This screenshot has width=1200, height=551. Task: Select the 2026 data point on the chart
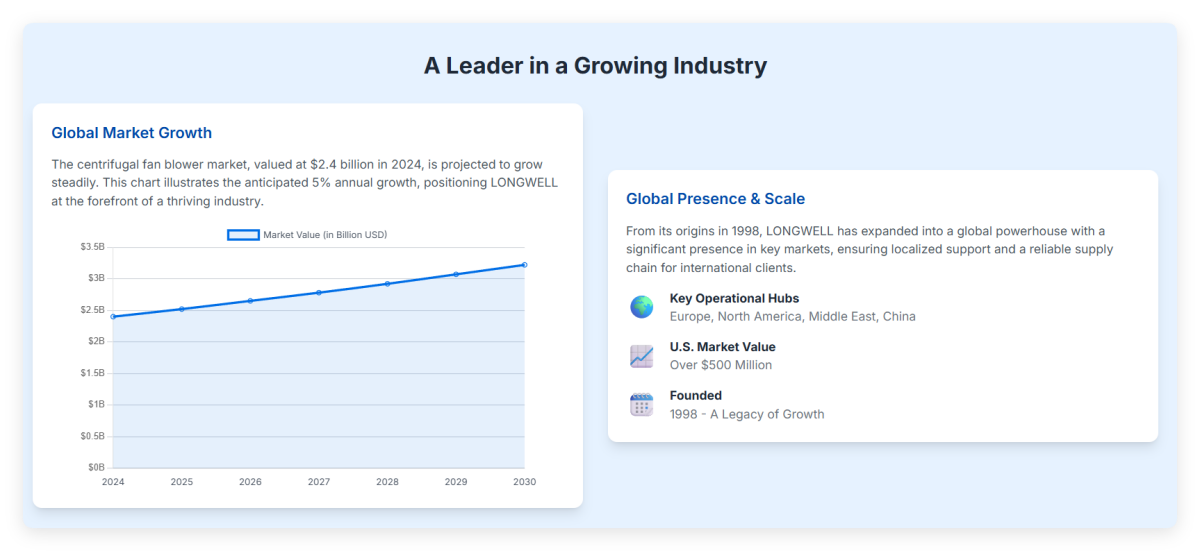(250, 301)
